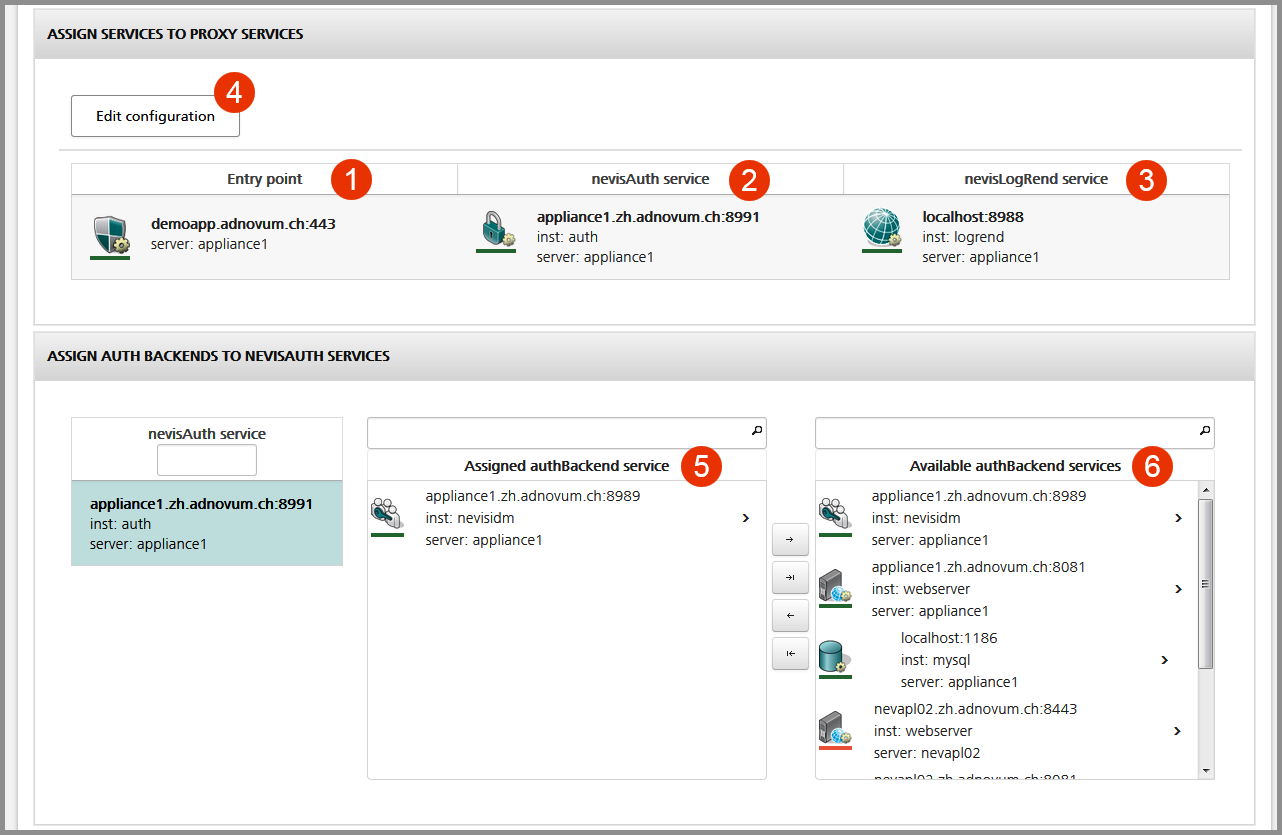
Task: Click the Edit configuration button
Action: coord(155,116)
